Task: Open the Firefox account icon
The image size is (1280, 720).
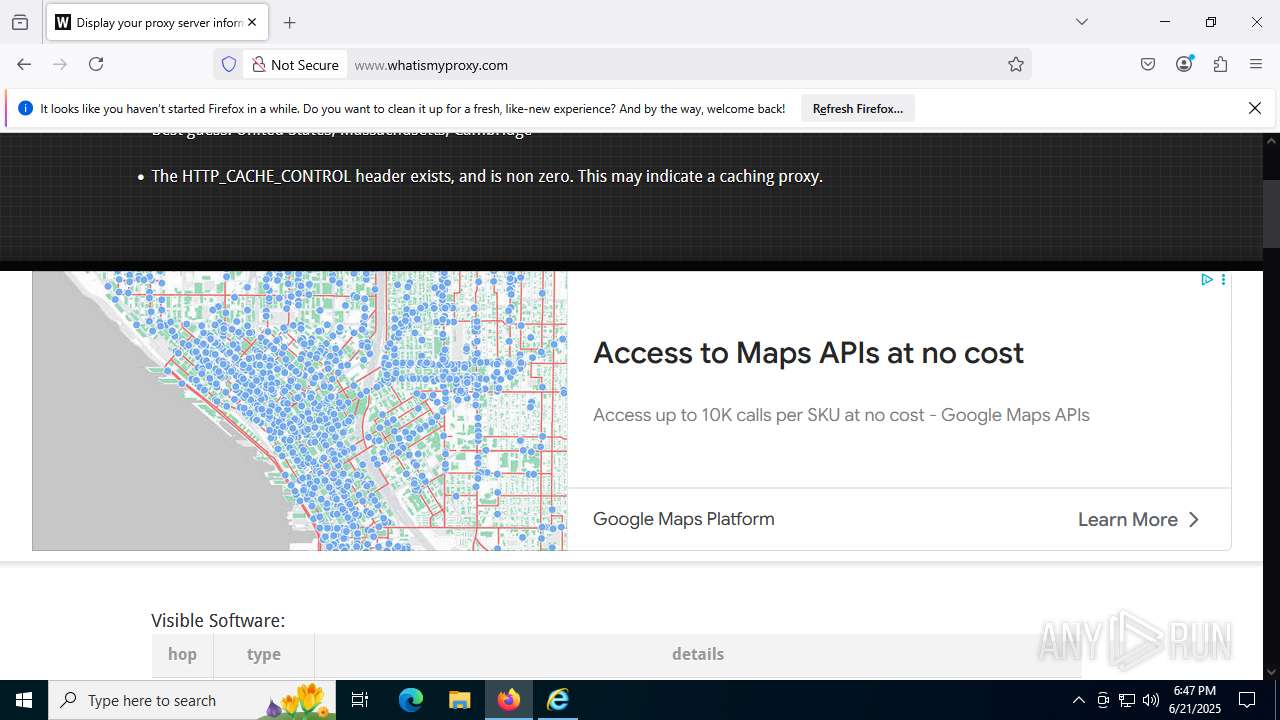Action: [1184, 64]
